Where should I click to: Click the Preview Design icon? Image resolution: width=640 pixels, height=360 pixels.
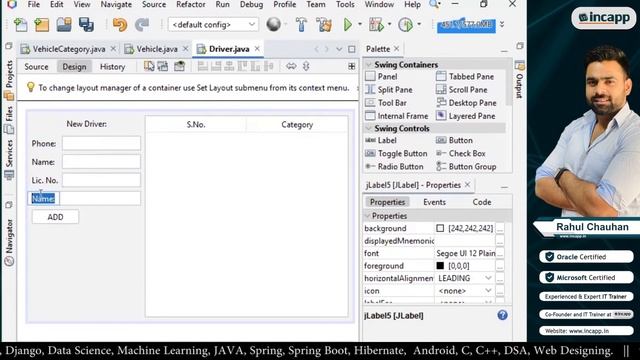(179, 66)
